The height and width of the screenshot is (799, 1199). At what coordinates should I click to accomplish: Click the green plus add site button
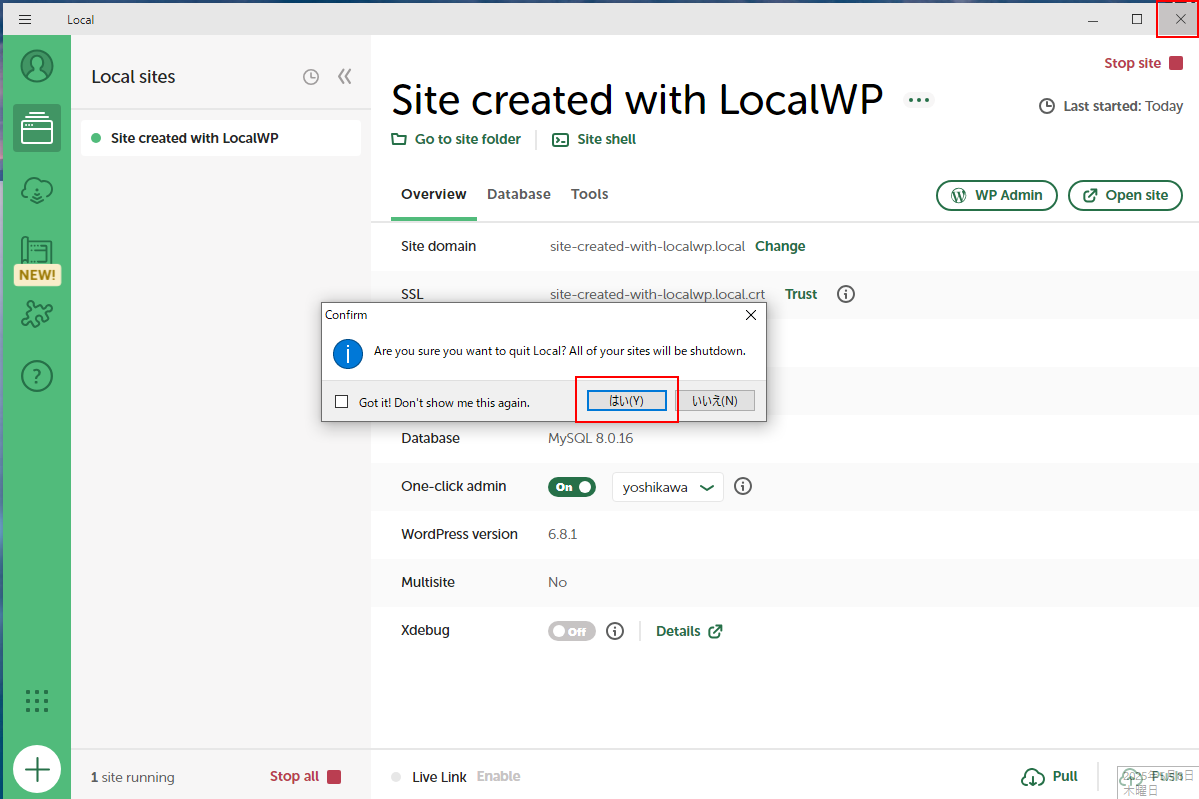coord(37,769)
